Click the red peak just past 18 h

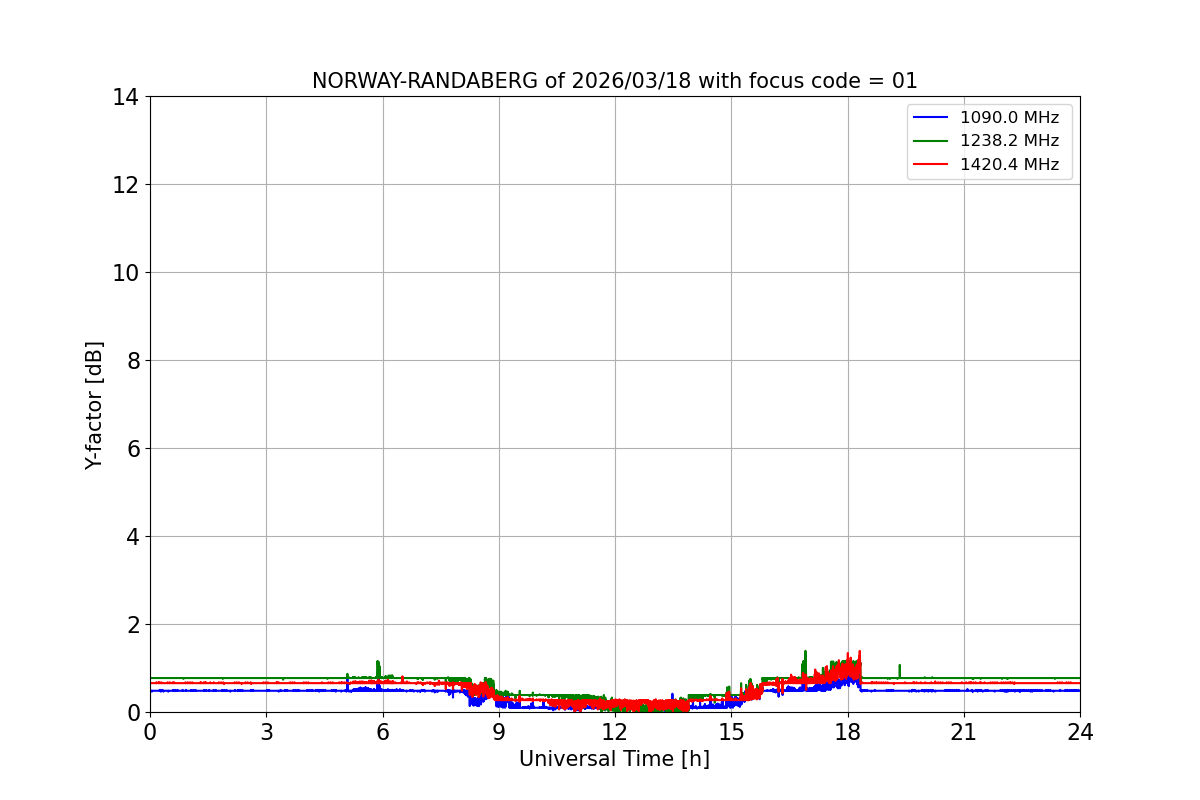pyautogui.click(x=859, y=660)
